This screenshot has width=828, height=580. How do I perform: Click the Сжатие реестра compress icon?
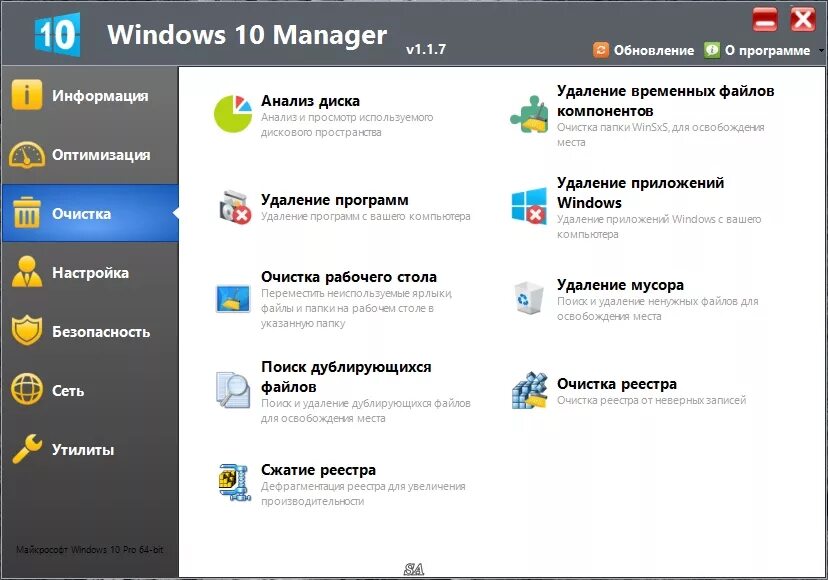[x=235, y=482]
